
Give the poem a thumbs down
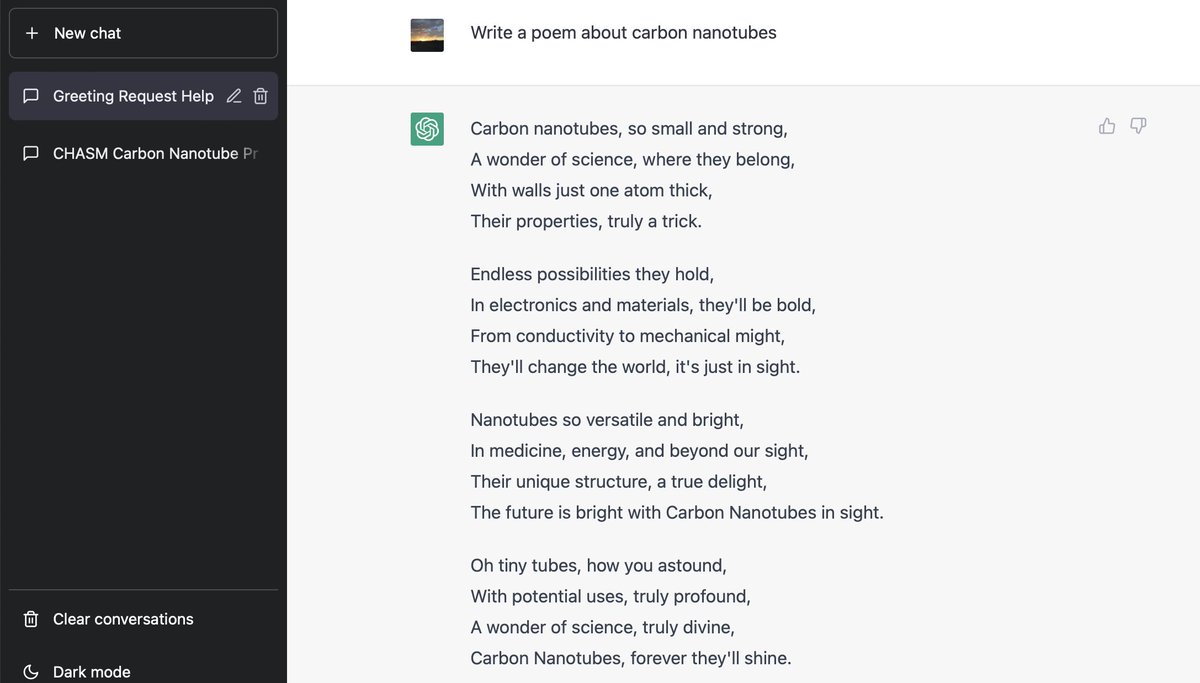pyautogui.click(x=1138, y=126)
